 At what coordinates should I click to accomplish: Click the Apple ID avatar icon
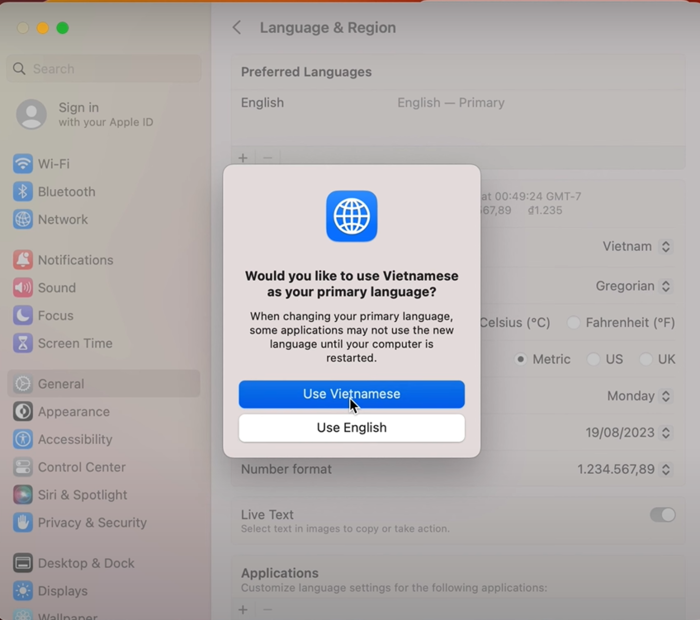coord(31,114)
